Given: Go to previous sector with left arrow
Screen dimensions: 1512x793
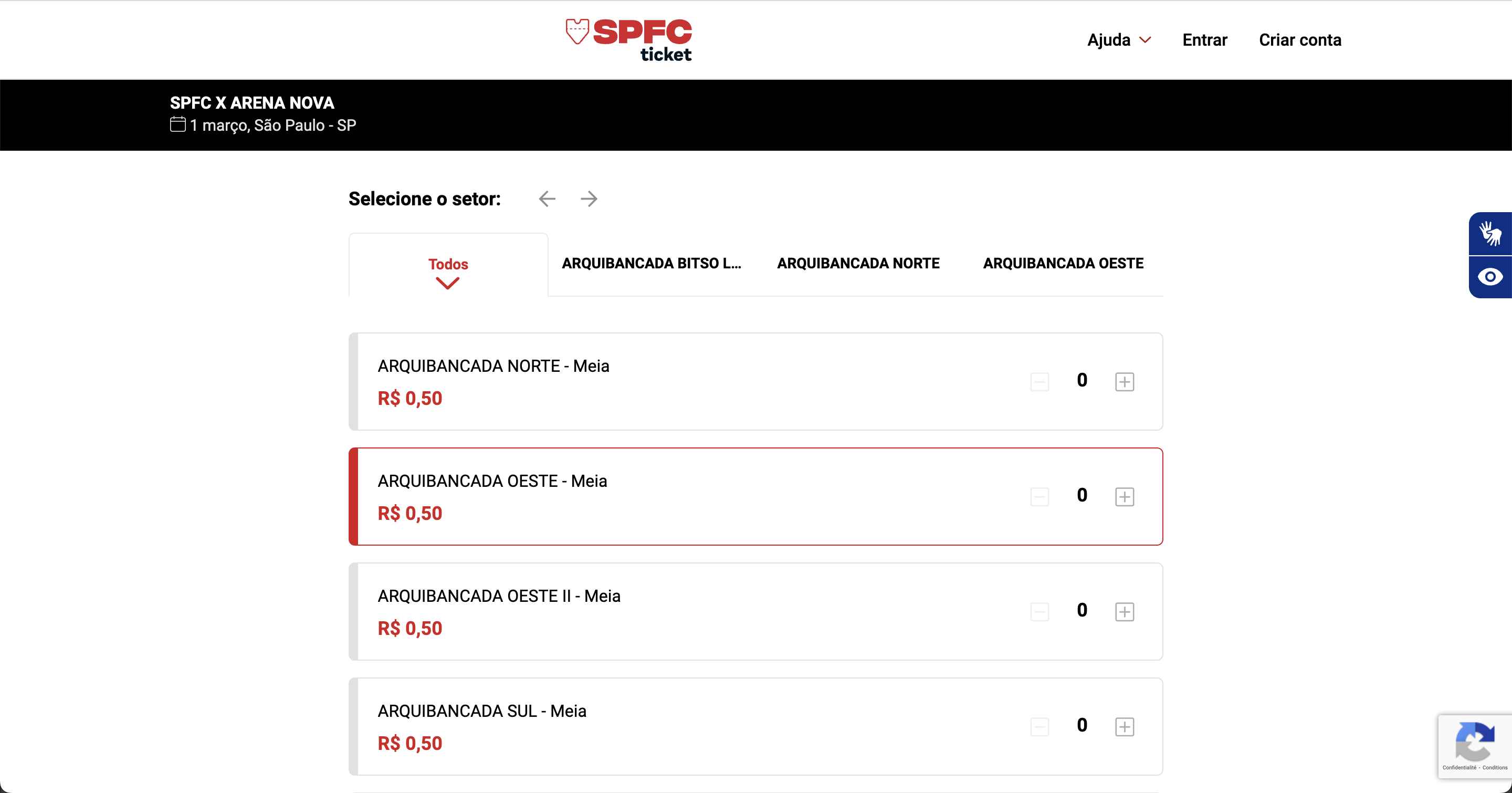Looking at the screenshot, I should pyautogui.click(x=547, y=199).
